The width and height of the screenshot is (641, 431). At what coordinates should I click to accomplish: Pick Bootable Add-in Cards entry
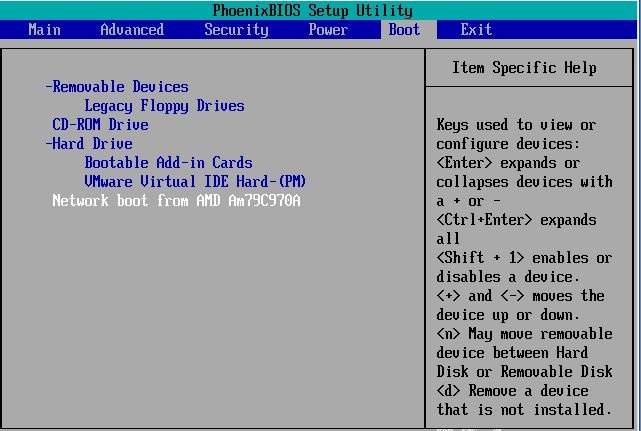click(x=168, y=163)
